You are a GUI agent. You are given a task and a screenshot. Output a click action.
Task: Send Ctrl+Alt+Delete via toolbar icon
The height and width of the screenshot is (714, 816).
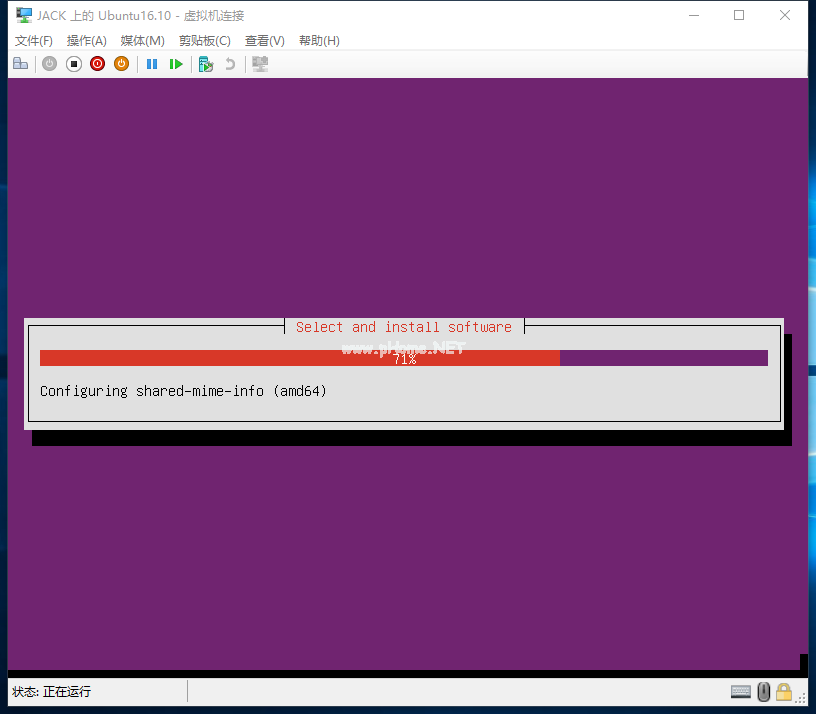20,64
